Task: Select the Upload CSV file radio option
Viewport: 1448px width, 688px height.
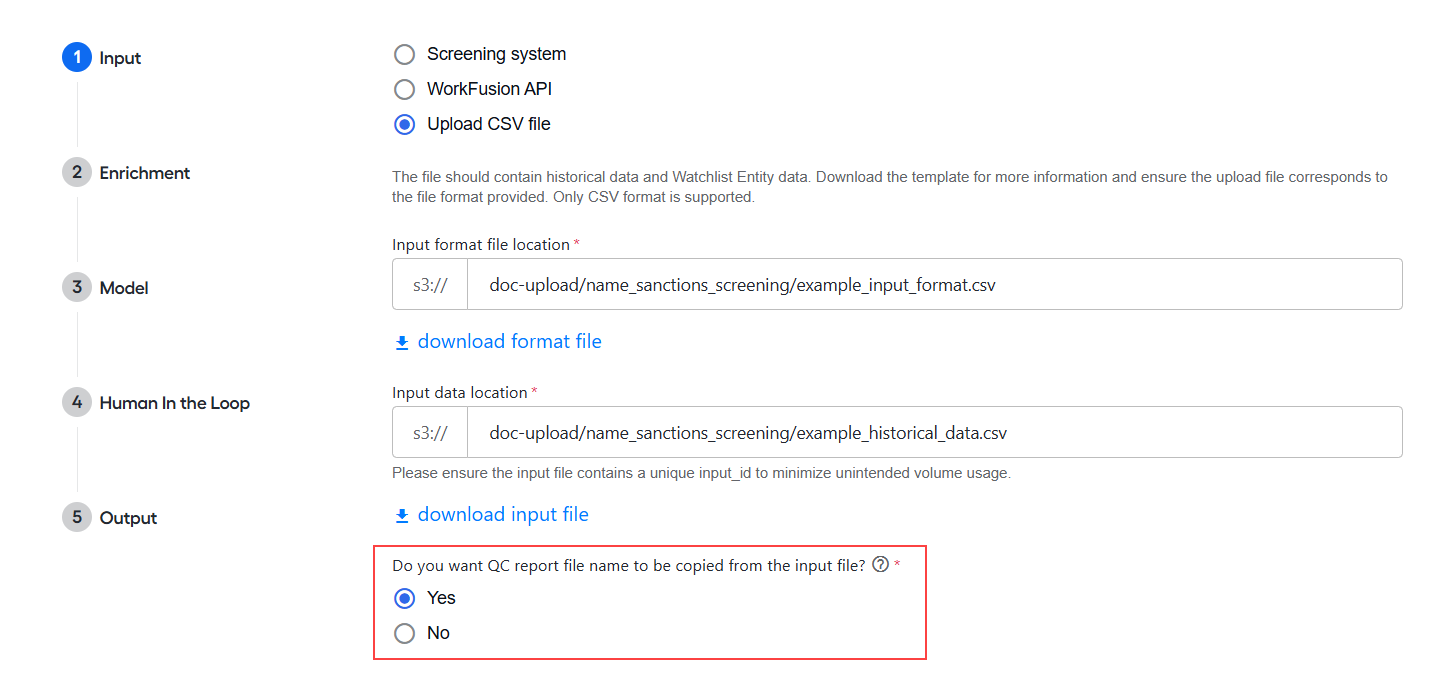Action: (404, 124)
